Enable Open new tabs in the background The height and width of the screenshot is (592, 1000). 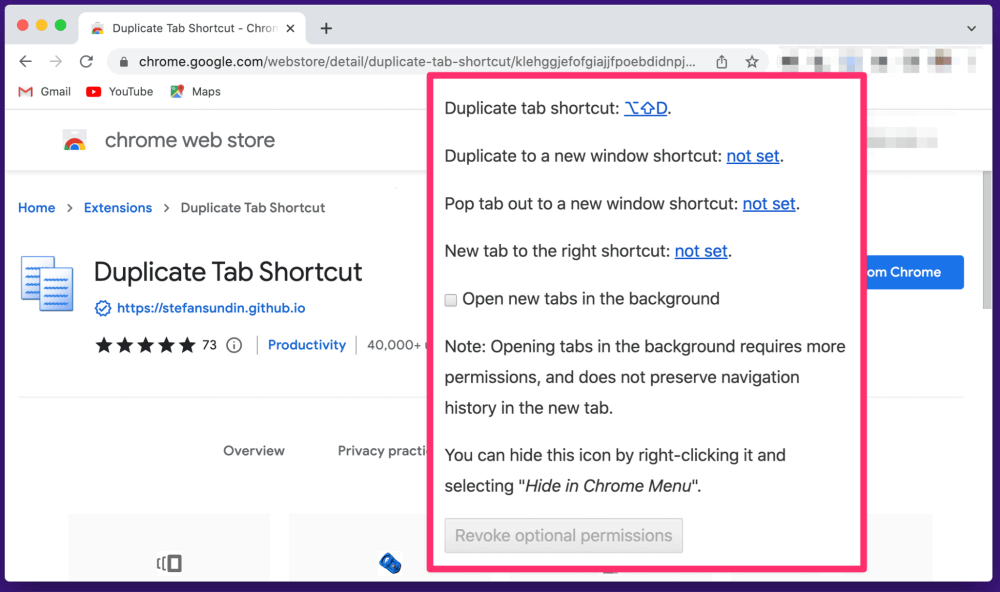point(451,300)
